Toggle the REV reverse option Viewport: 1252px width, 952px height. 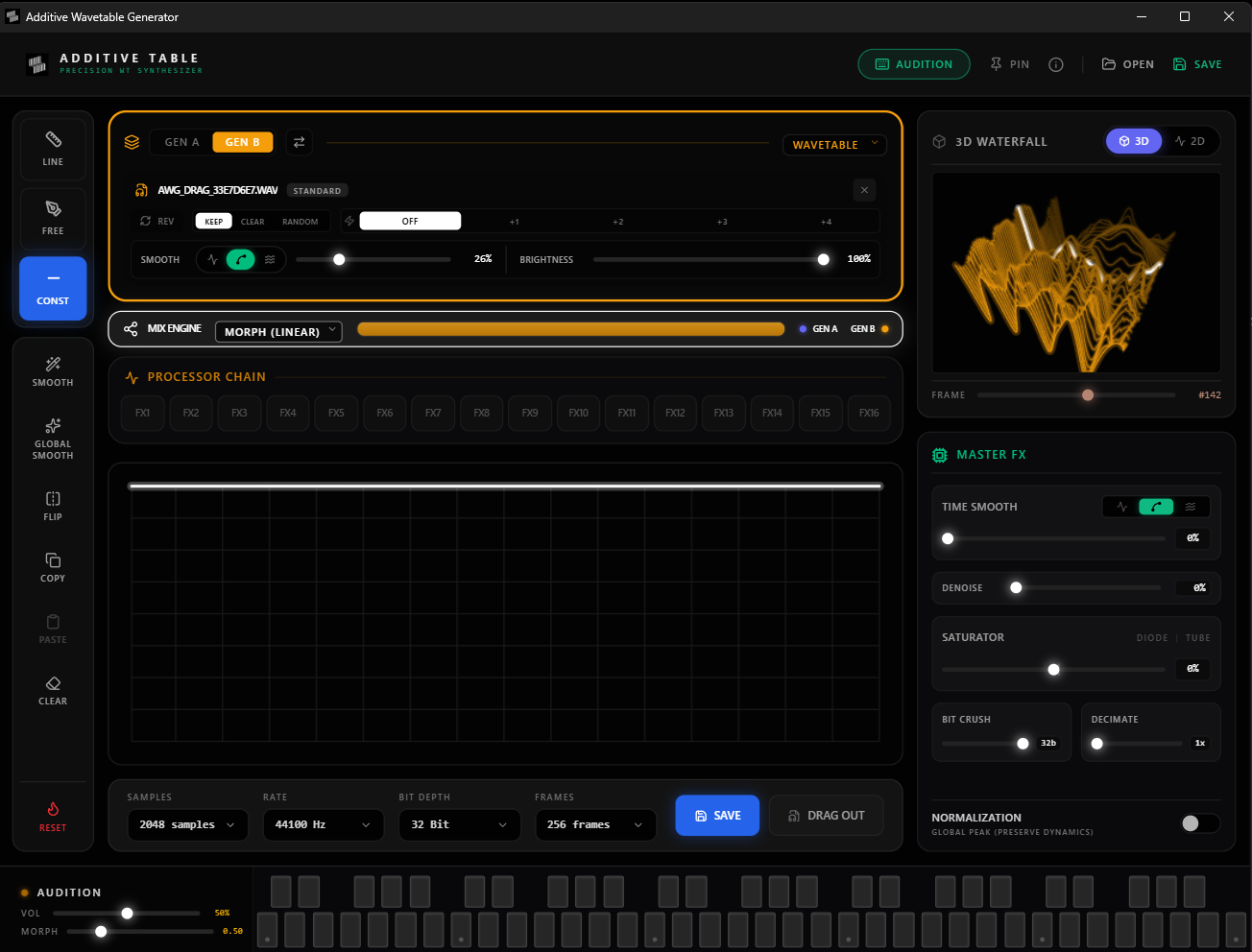[157, 221]
